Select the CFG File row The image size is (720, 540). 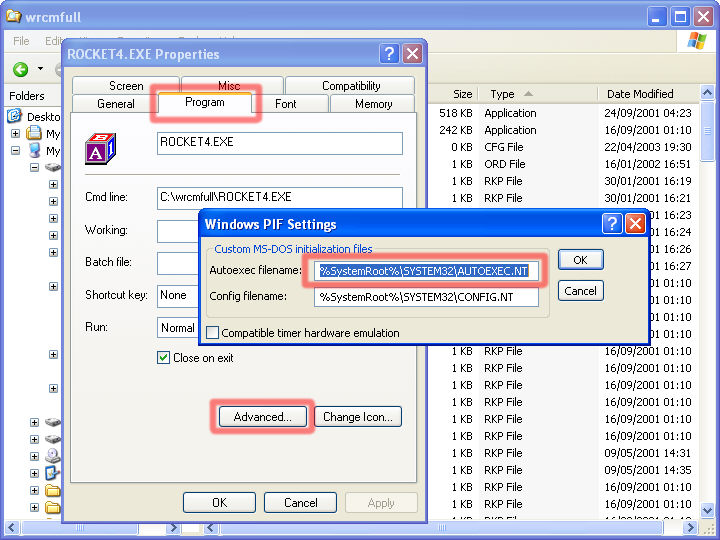[563, 147]
